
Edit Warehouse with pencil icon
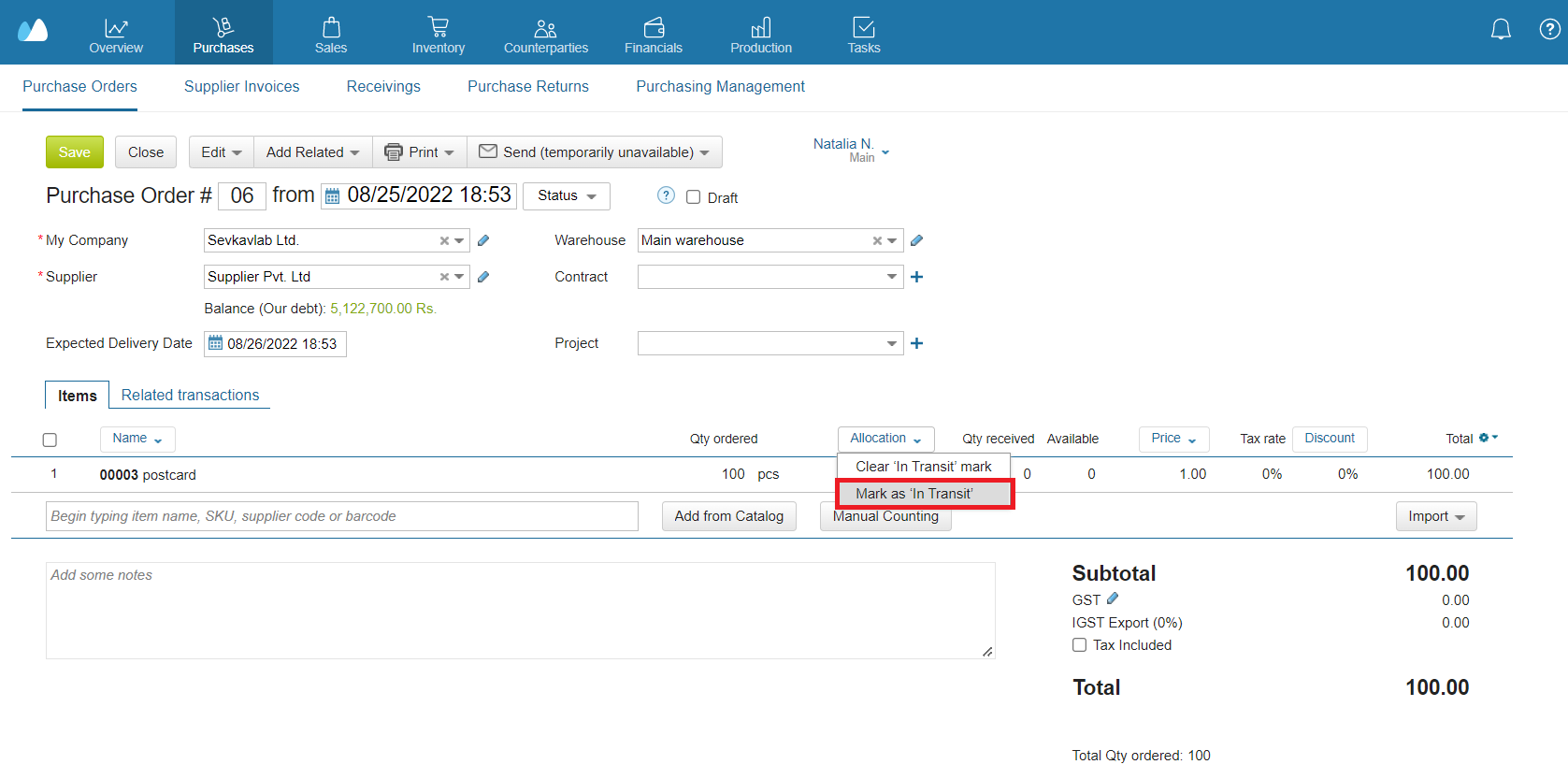tap(916, 240)
